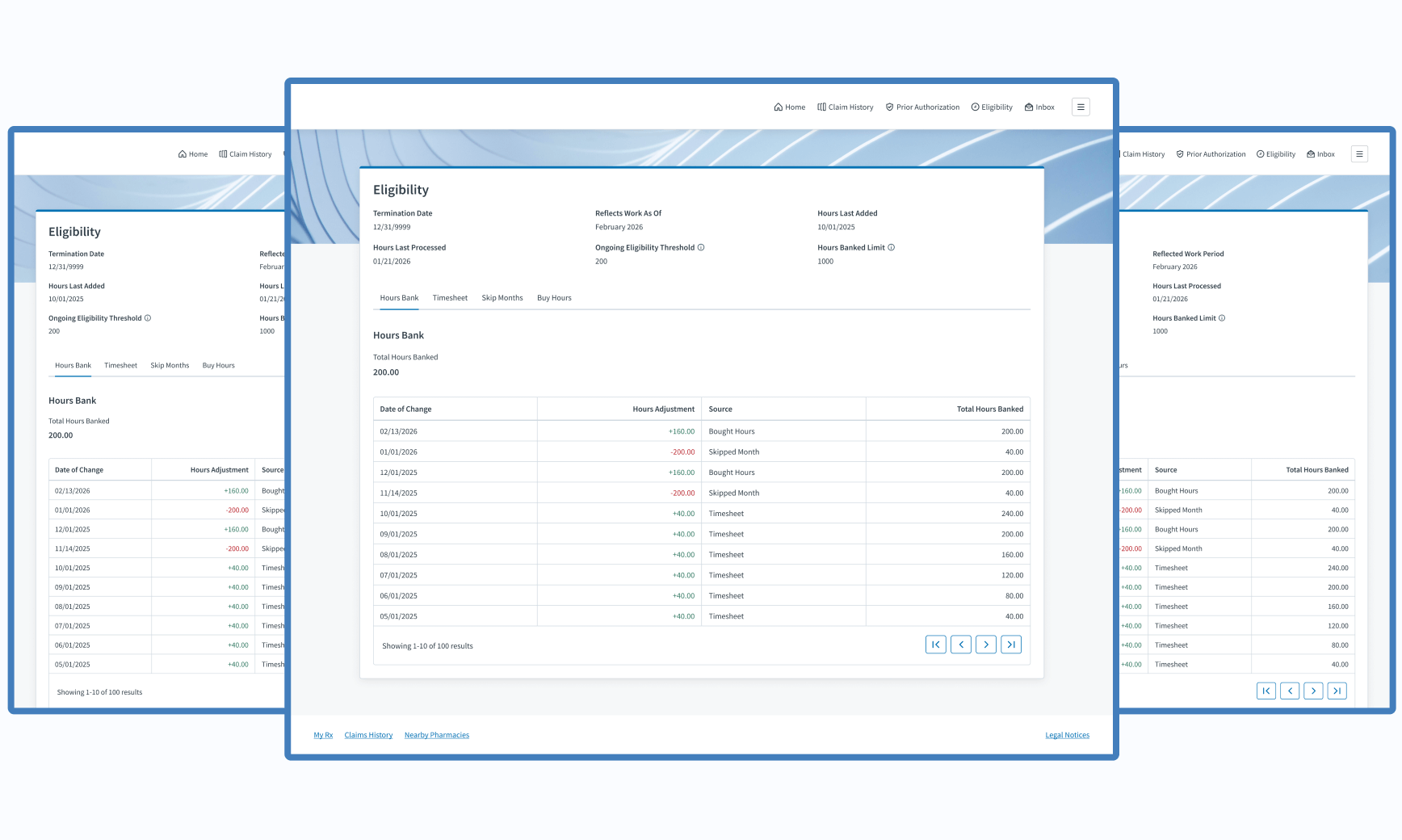Screen dimensions: 1402x840
Task: Open the Buy Hours tab in center panel
Action: click(x=554, y=298)
